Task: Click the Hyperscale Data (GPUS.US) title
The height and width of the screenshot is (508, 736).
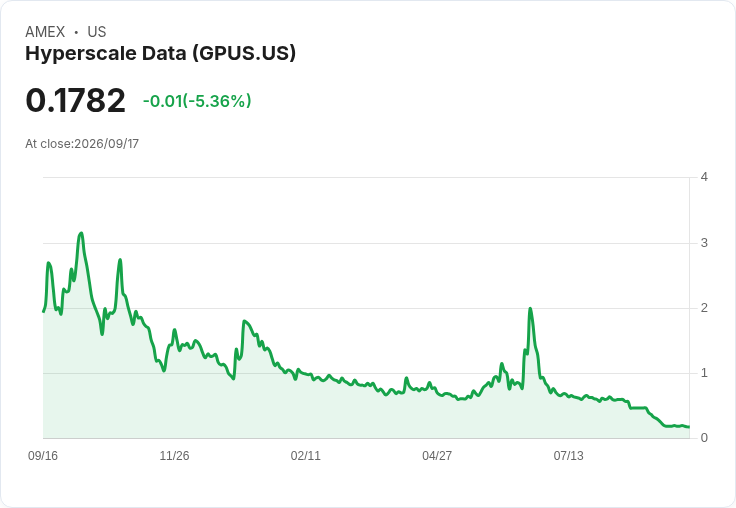Action: click(161, 54)
